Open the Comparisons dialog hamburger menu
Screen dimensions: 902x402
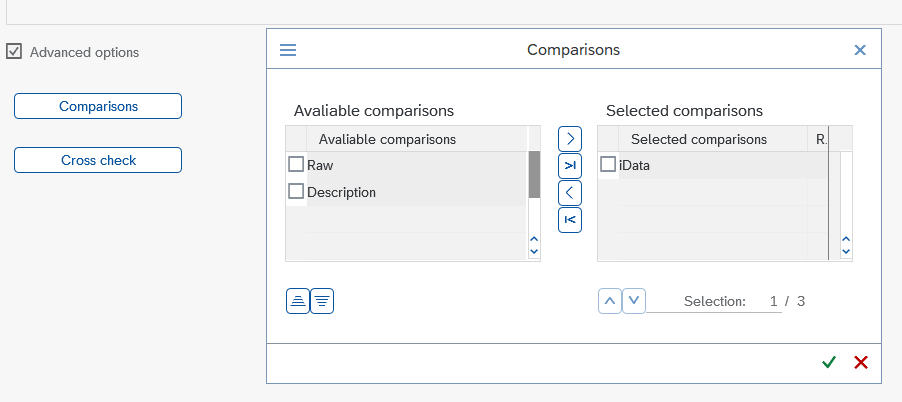click(x=288, y=50)
